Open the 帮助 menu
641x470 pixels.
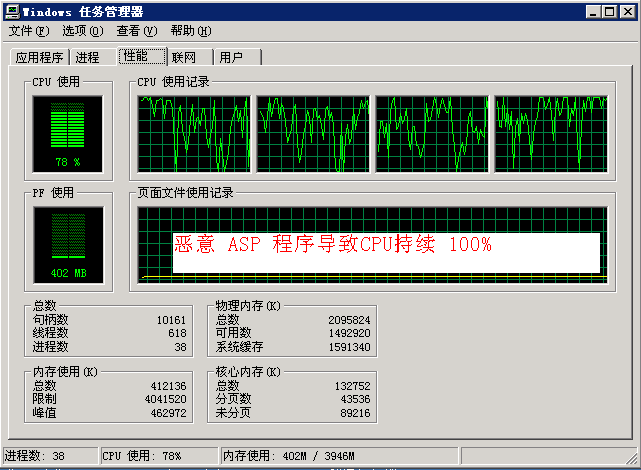point(190,31)
